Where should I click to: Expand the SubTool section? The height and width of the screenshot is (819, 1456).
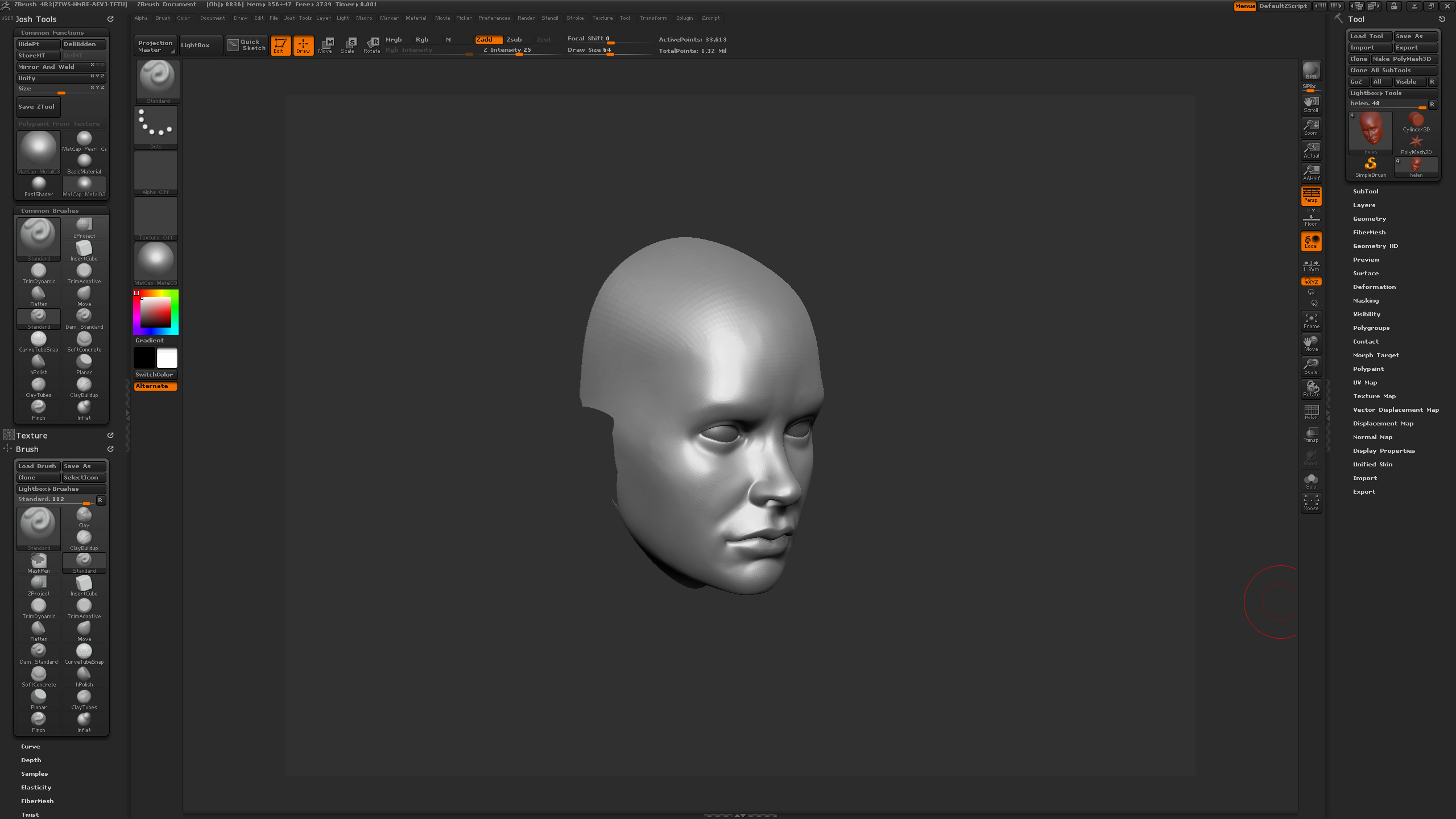(1366, 191)
